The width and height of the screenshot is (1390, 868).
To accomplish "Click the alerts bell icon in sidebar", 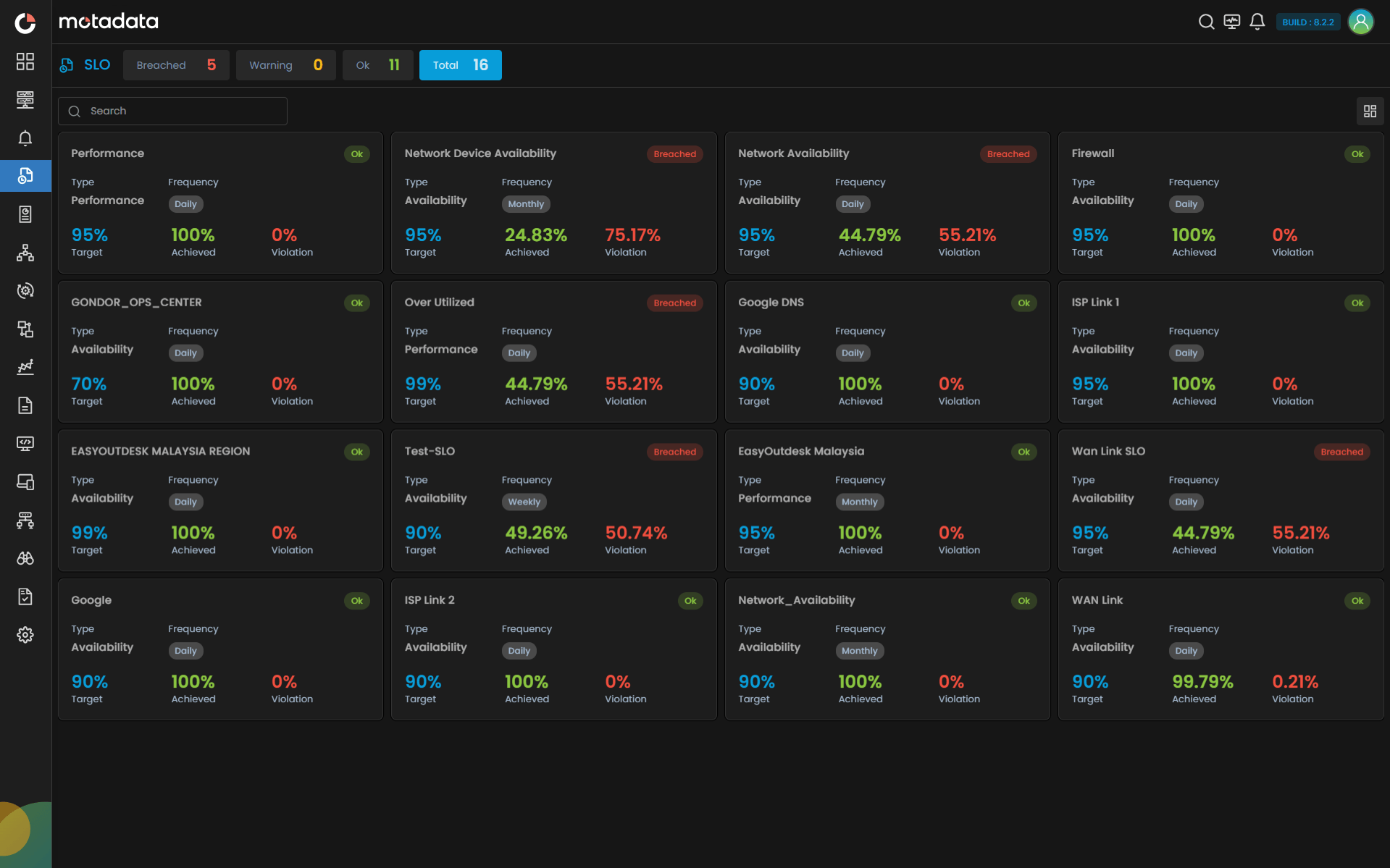I will [x=25, y=138].
